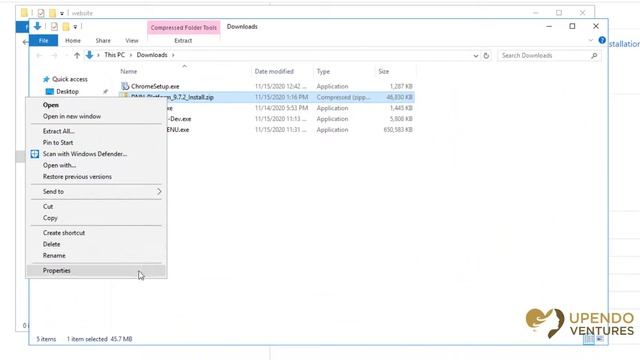This screenshot has height=360, width=640.
Task: Select the file ending 9.7.2_Install.zip
Action: [172, 97]
